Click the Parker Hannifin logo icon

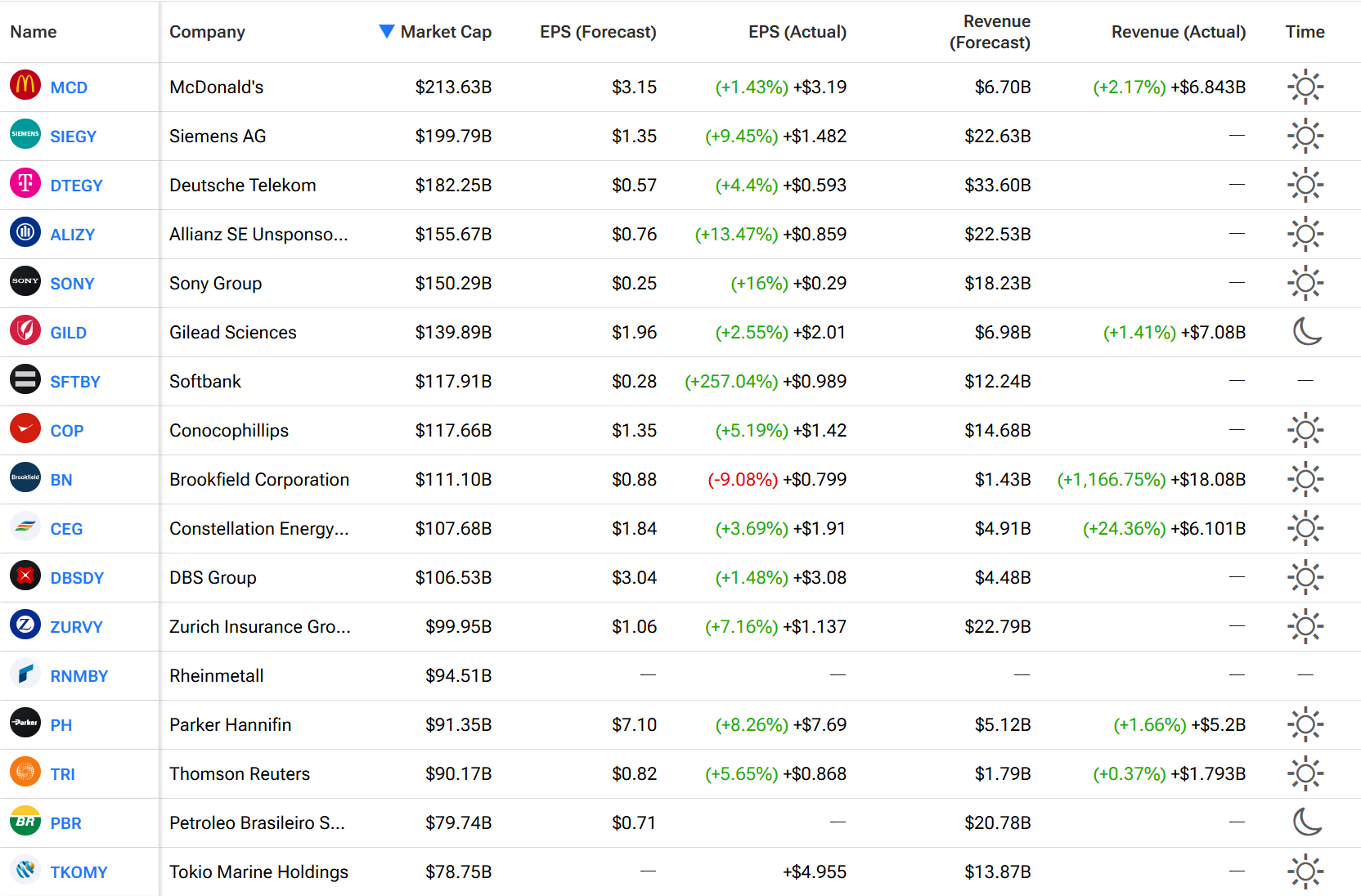[x=25, y=723]
